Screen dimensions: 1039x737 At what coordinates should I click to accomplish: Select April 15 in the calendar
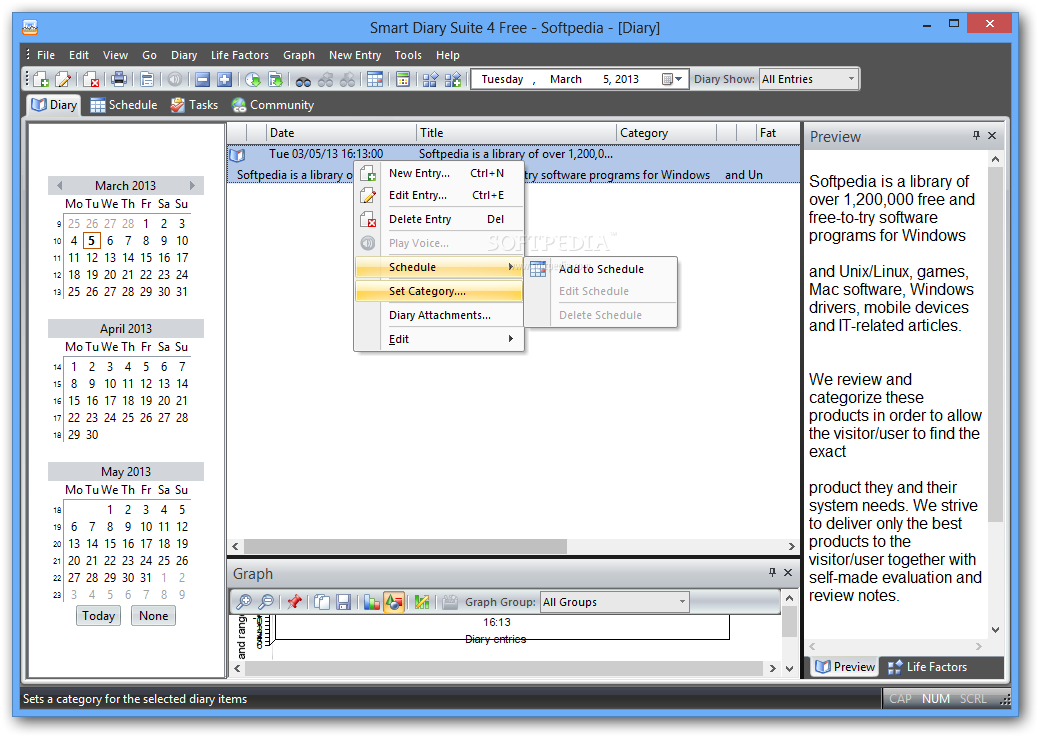(74, 401)
